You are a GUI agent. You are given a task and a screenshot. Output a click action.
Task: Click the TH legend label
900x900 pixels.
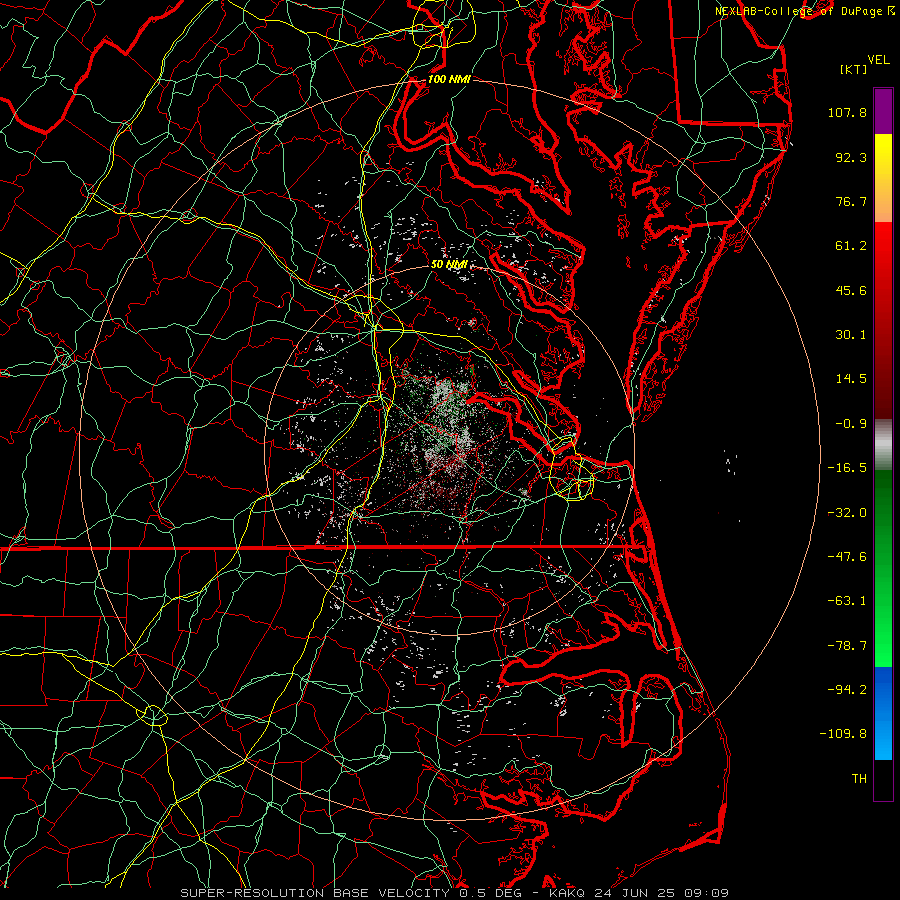click(x=859, y=779)
